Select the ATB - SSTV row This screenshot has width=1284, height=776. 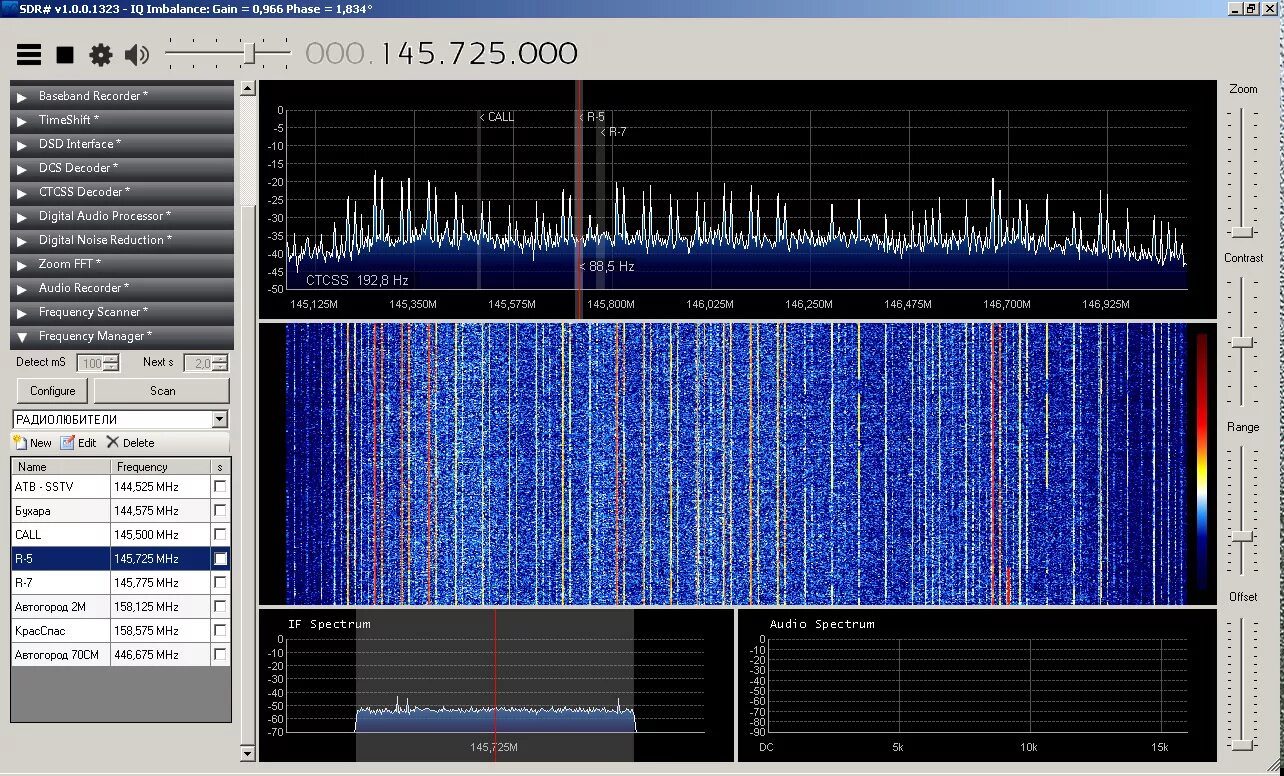tap(121, 486)
